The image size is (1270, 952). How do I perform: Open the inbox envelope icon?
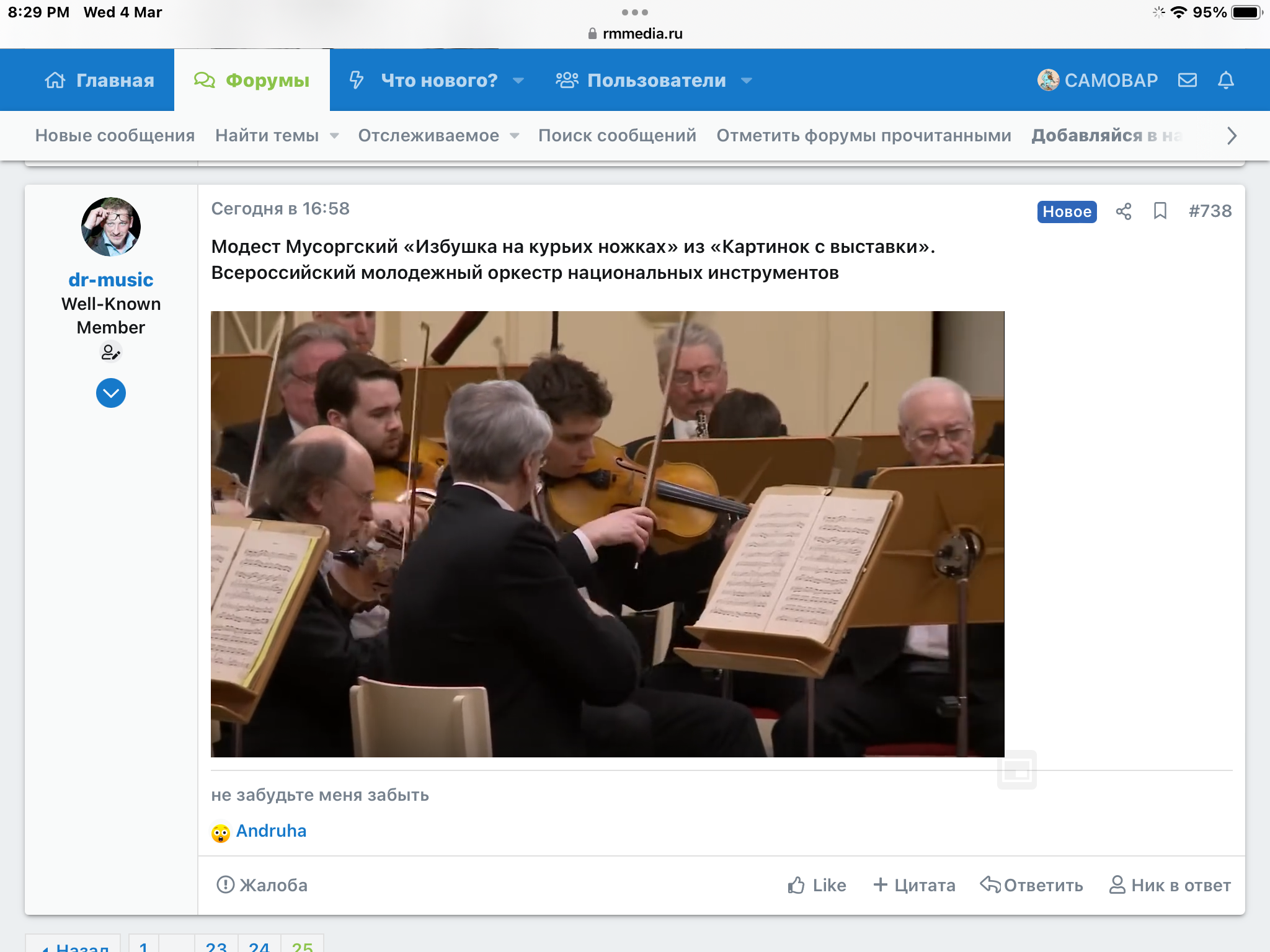click(1187, 80)
